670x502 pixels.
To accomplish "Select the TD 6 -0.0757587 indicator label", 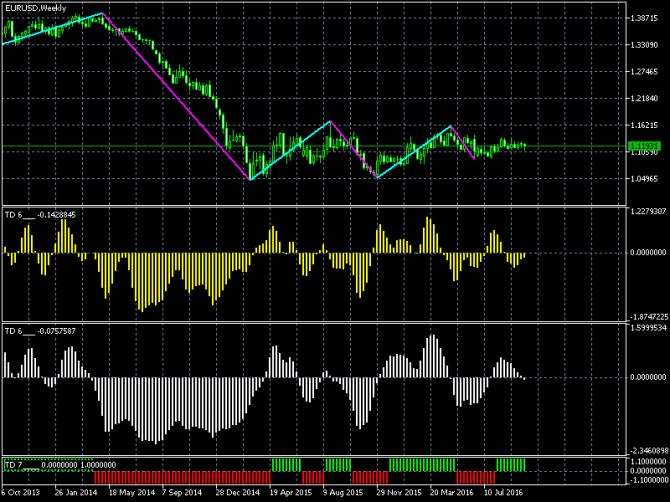I will coord(40,331).
